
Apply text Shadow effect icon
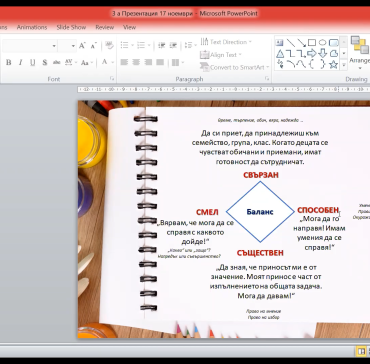pyautogui.click(x=45, y=62)
